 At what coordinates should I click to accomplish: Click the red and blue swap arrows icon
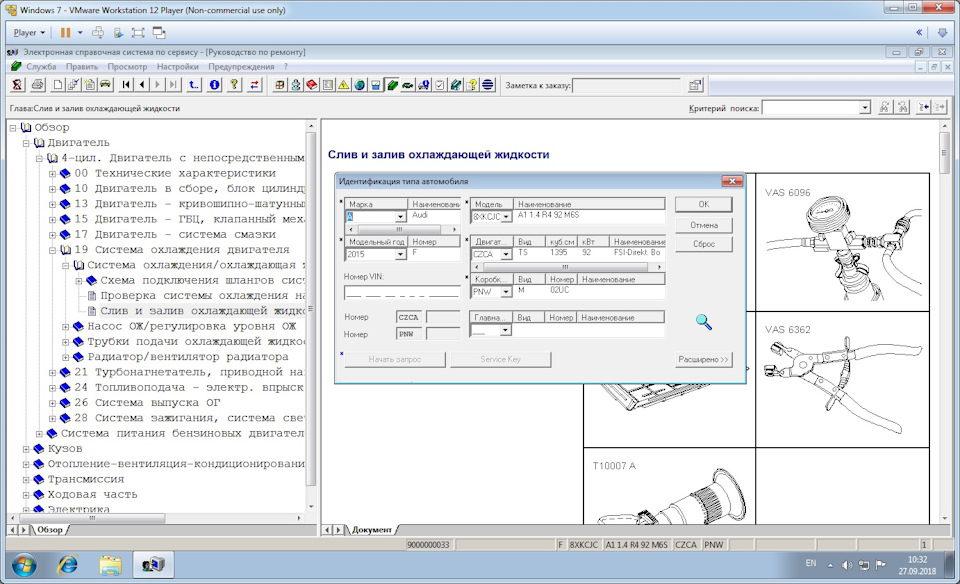click(x=254, y=85)
